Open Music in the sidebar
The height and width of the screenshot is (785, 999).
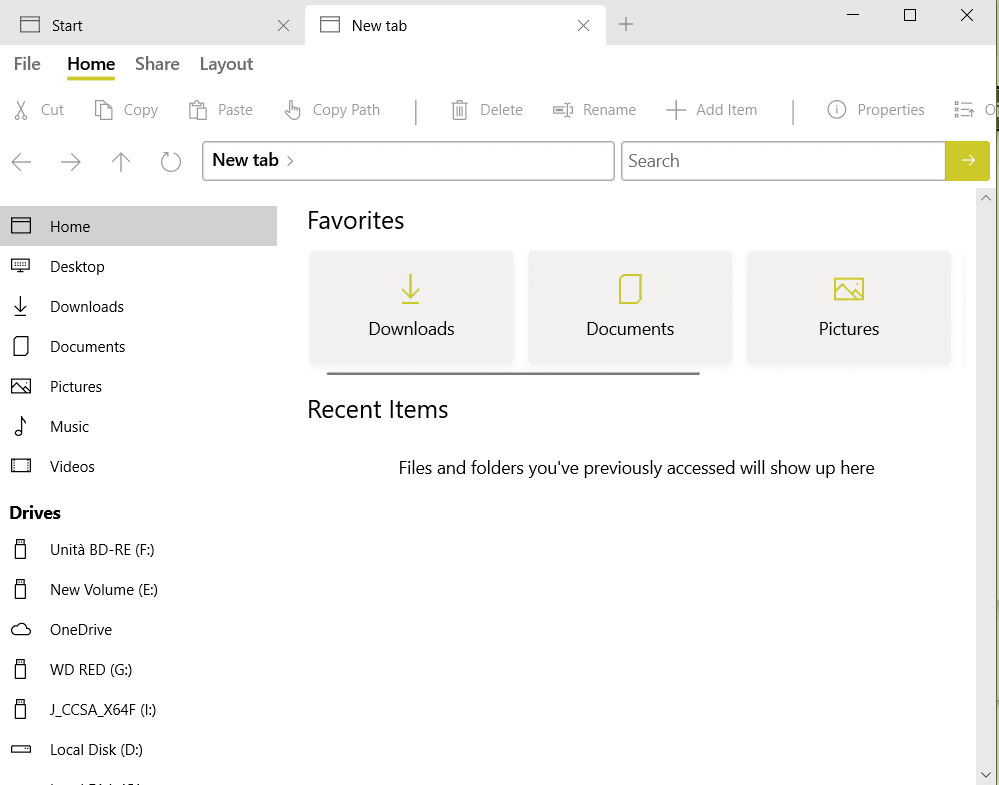(138, 426)
